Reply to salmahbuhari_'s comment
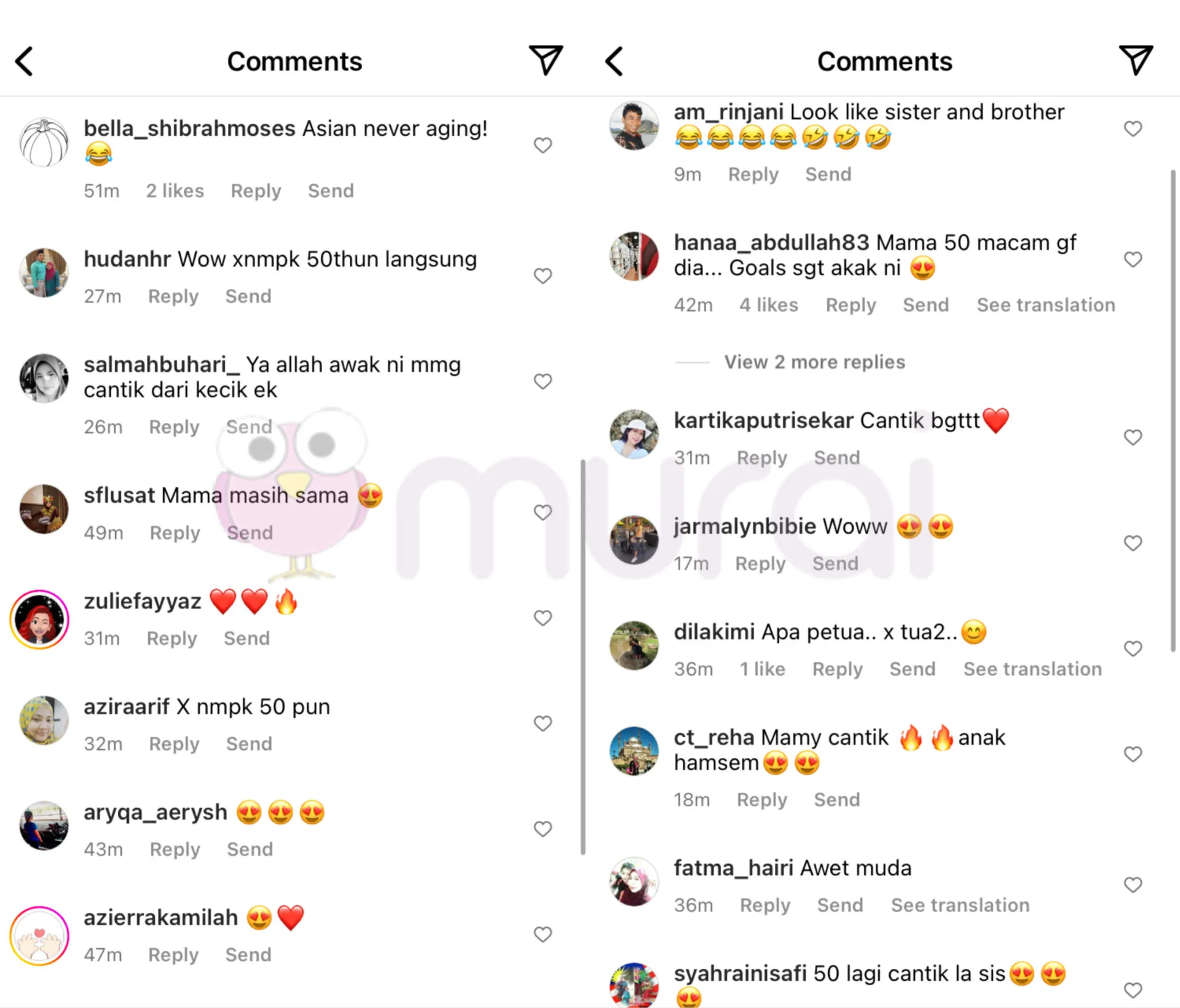Viewport: 1180px width, 1008px height. 174,427
